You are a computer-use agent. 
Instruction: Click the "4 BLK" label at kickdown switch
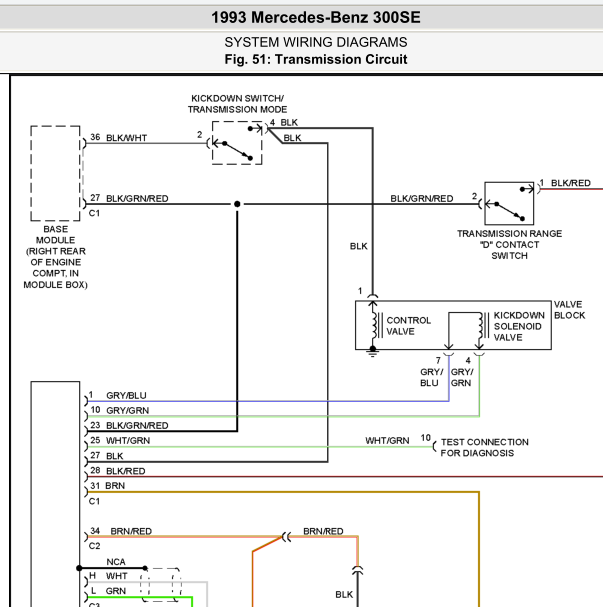click(284, 122)
